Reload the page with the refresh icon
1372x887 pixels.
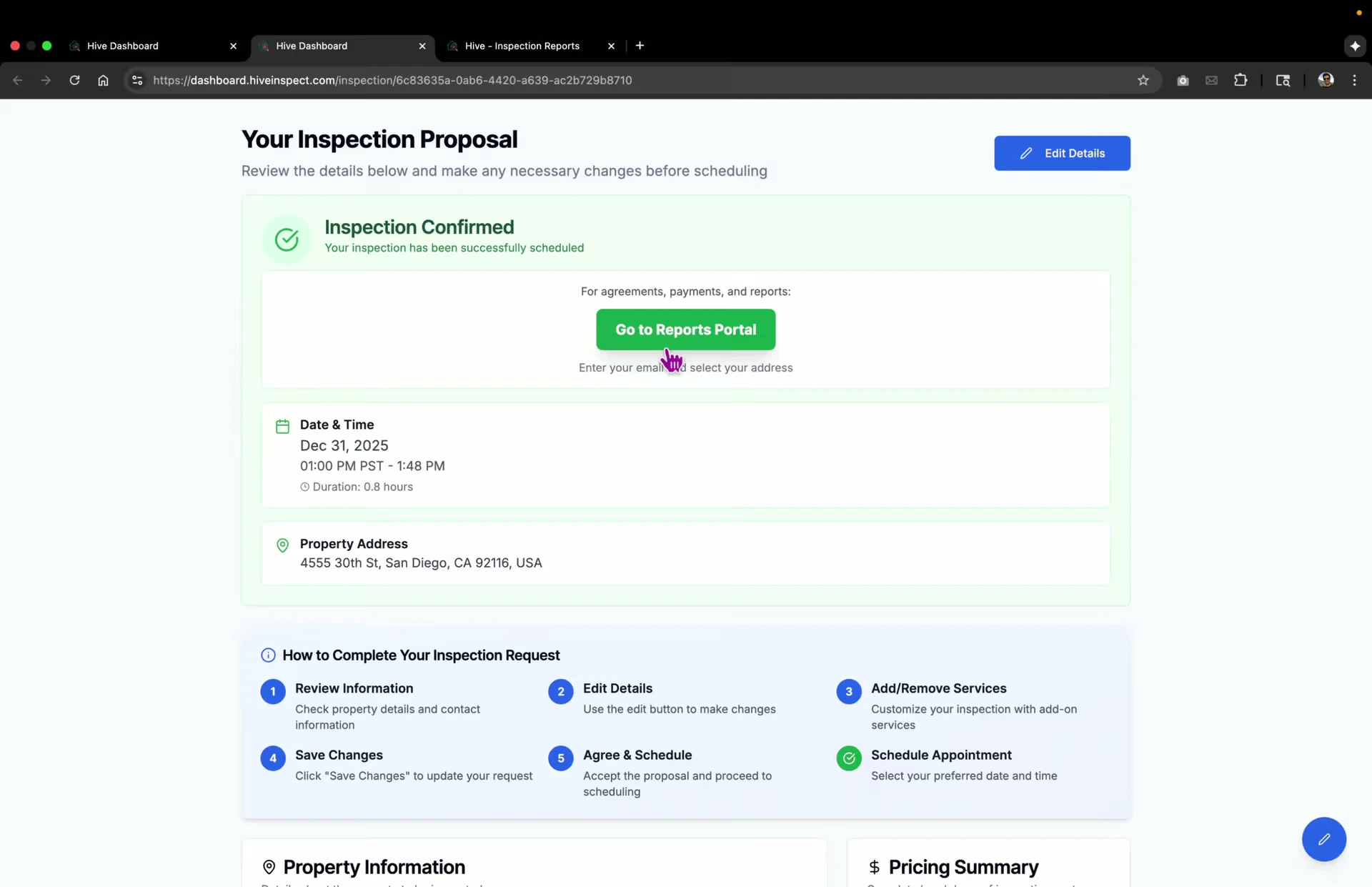tap(74, 80)
